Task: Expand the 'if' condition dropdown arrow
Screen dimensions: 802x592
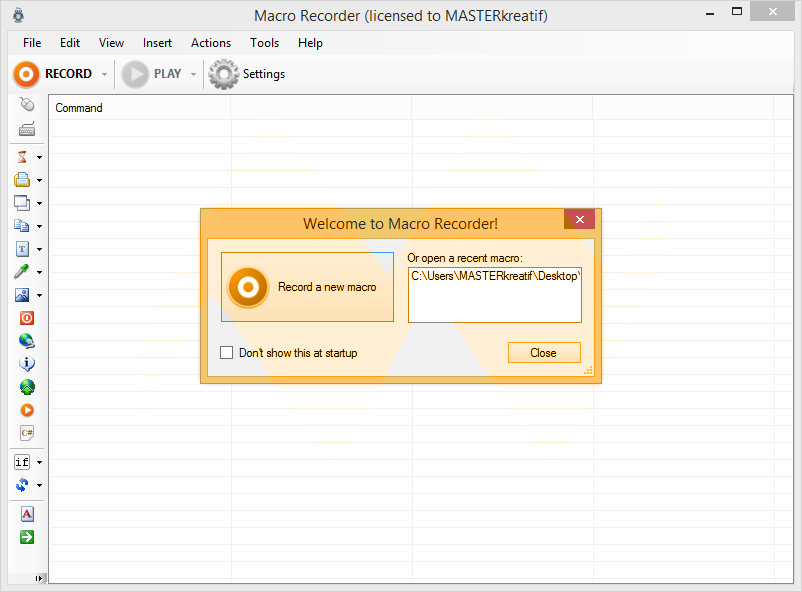Action: 39,463
